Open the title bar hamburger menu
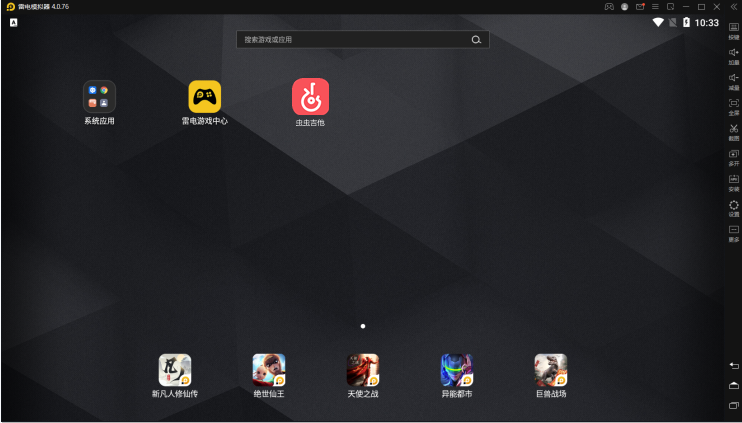The image size is (742, 423). (655, 6)
